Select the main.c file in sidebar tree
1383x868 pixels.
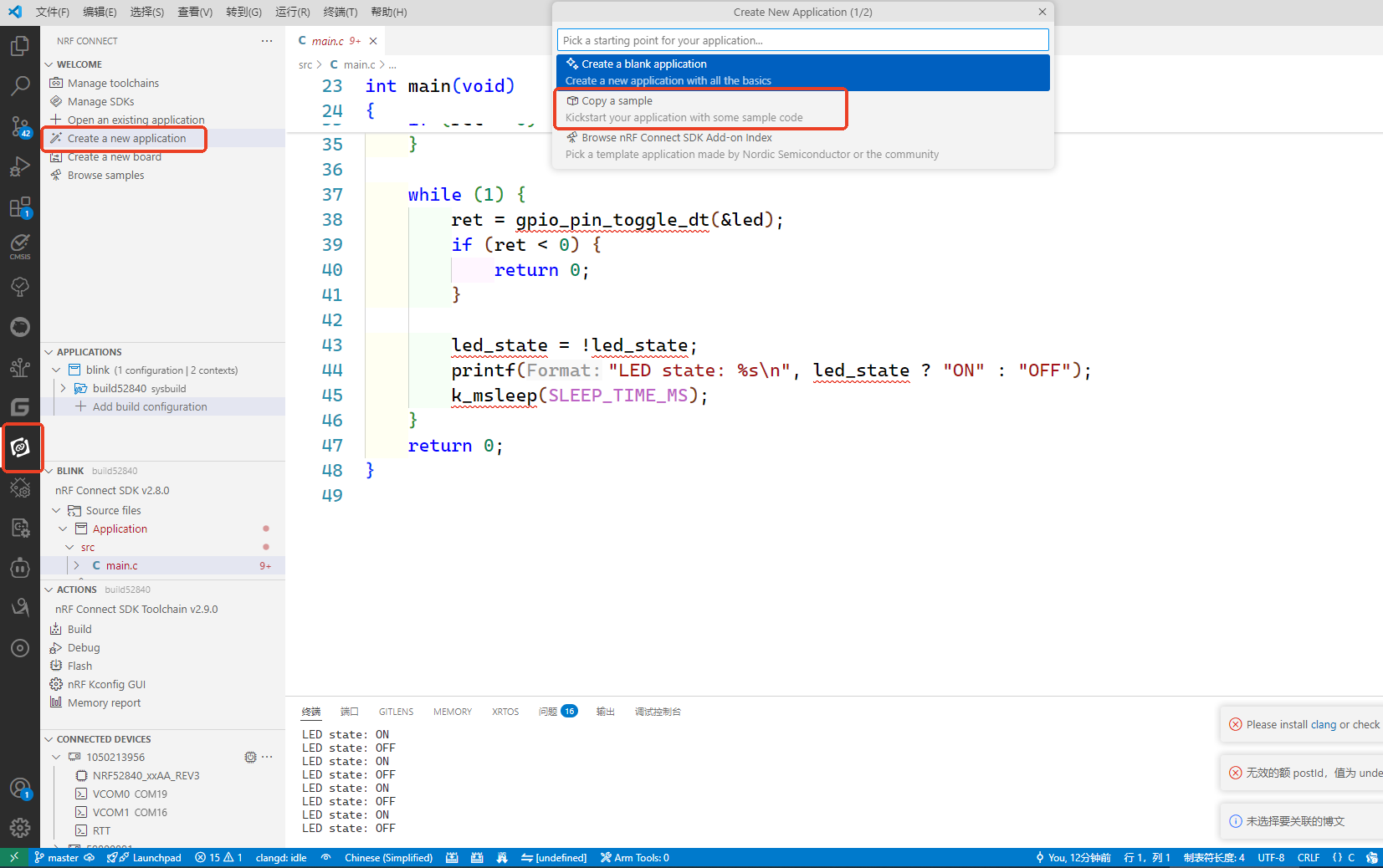pyautogui.click(x=121, y=566)
